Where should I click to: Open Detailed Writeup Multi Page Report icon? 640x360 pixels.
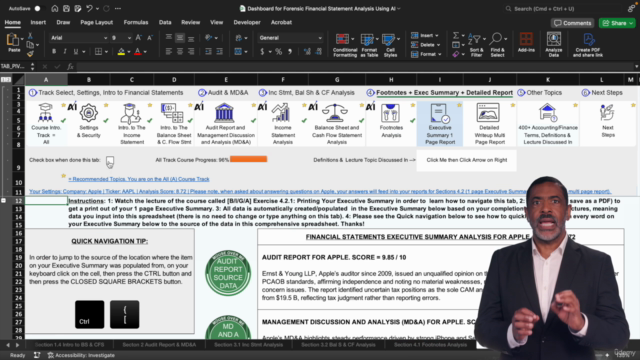488,113
